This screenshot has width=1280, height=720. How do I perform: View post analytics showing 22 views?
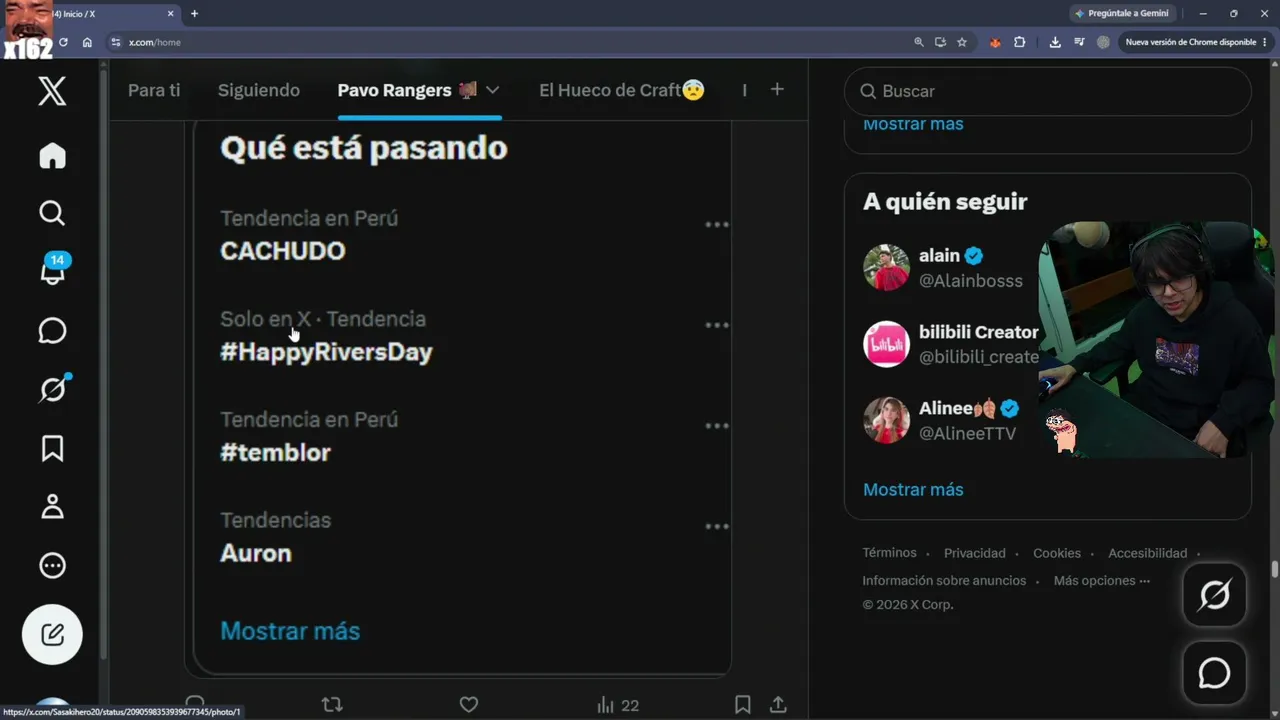tap(617, 705)
